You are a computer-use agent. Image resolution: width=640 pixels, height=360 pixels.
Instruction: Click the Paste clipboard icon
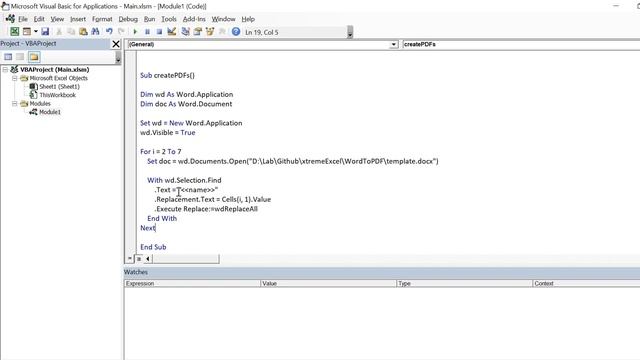[83, 31]
